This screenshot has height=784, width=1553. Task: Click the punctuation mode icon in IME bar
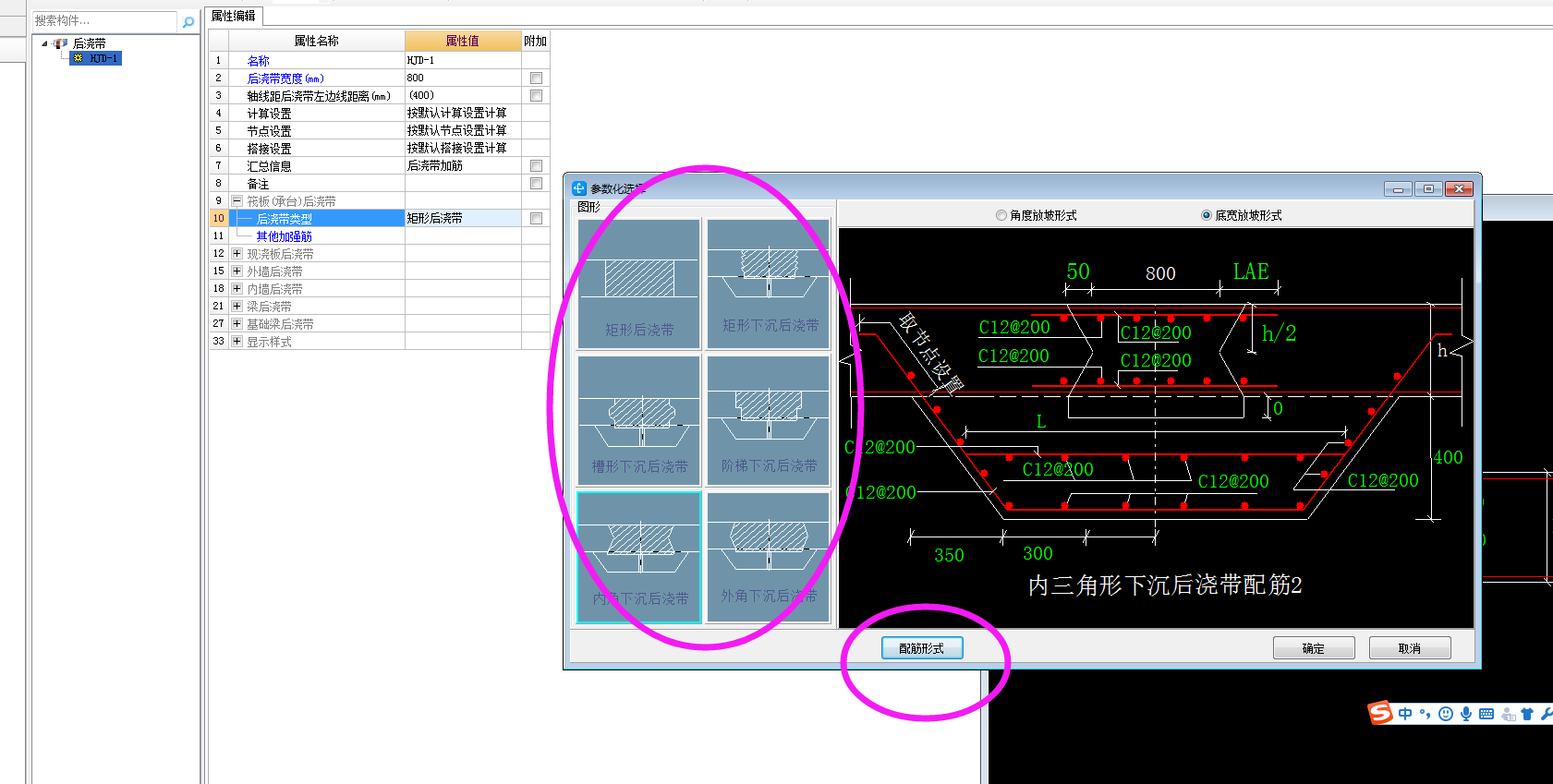1426,714
